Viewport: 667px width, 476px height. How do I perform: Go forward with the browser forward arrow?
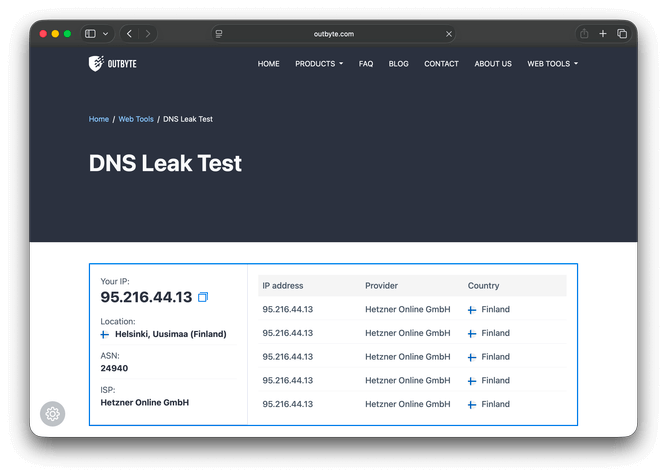148,34
